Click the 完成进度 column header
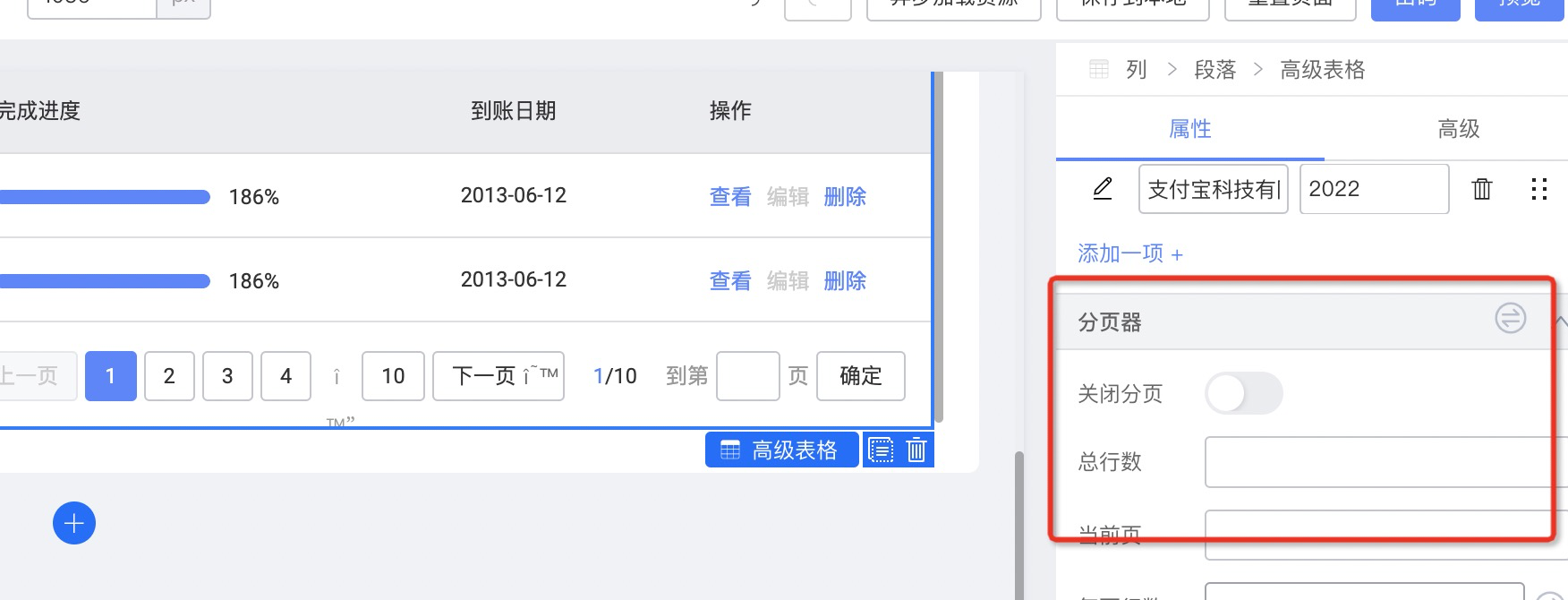 tap(40, 111)
